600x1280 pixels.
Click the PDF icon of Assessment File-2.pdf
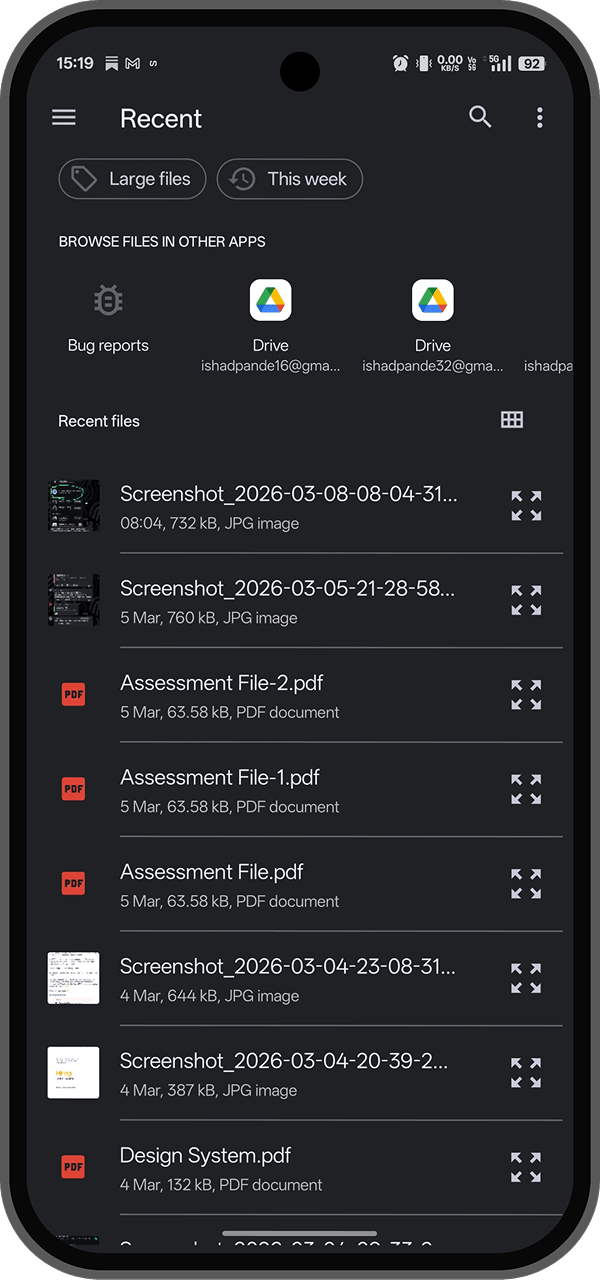click(73, 694)
